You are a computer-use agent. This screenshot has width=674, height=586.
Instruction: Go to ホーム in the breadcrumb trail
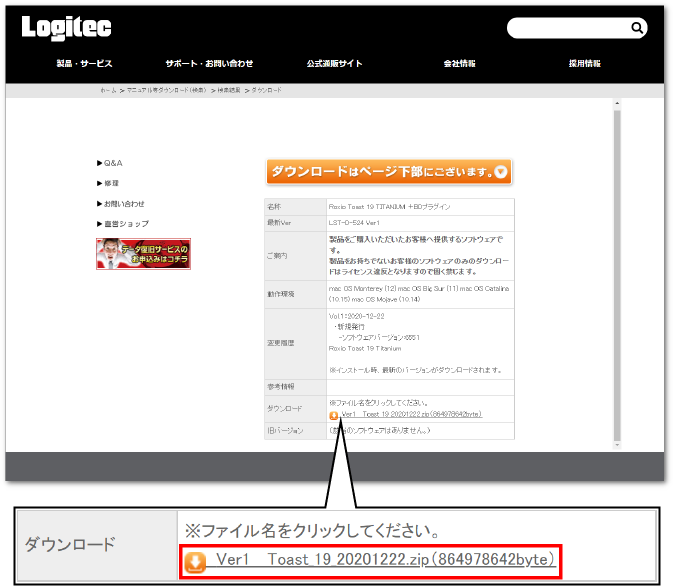[x=108, y=90]
